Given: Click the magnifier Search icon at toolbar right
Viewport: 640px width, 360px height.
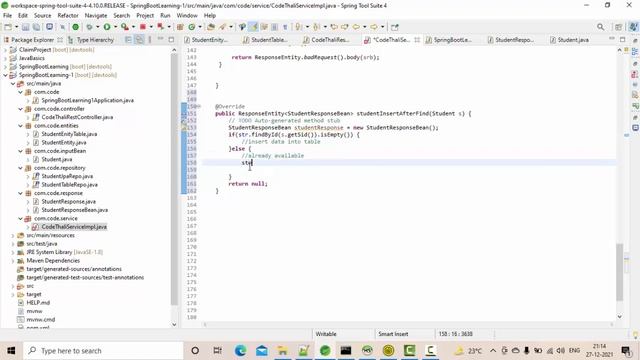Looking at the screenshot, I should point(600,27).
